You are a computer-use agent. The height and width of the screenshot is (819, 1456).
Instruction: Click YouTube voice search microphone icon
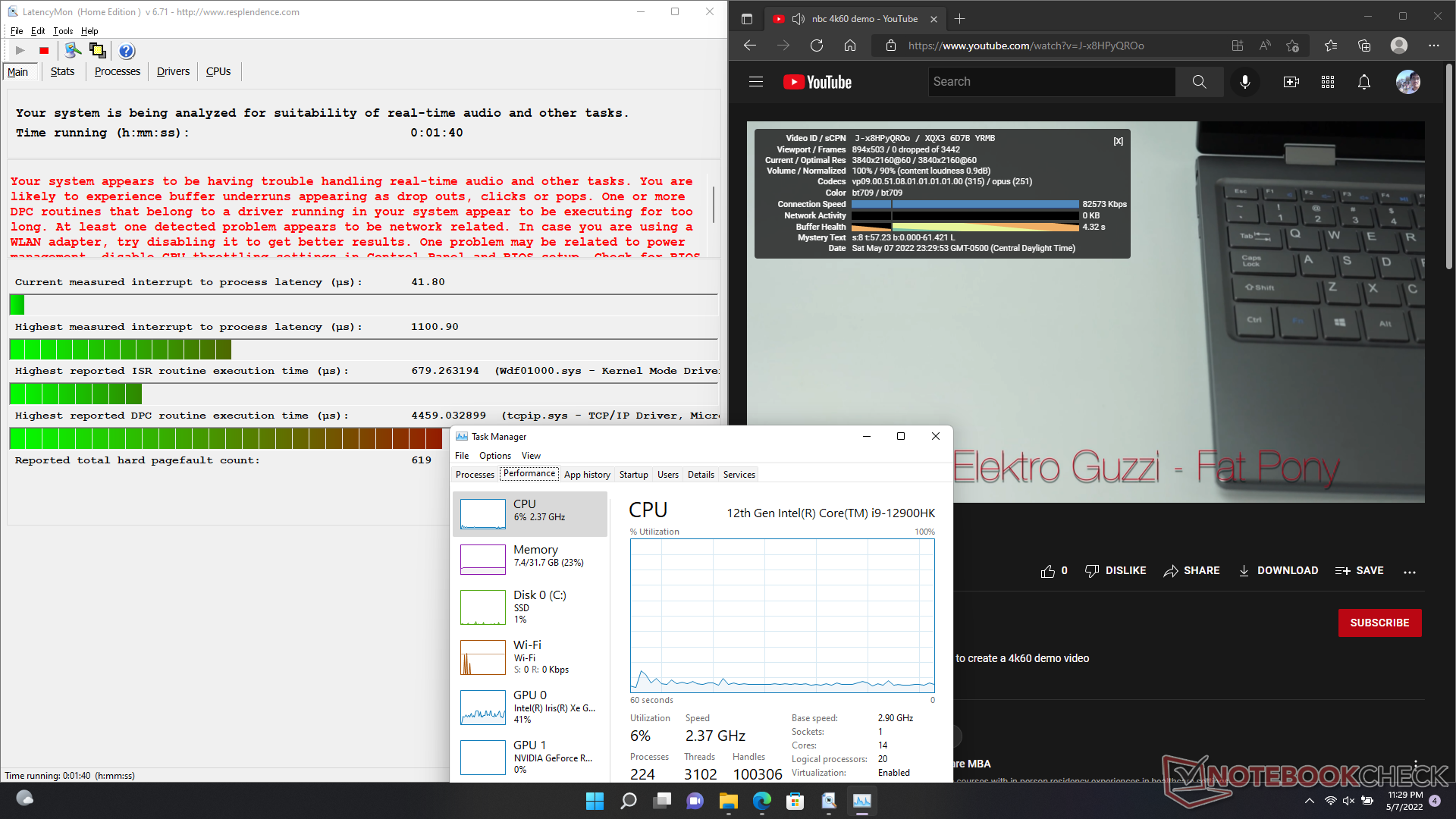click(1244, 82)
